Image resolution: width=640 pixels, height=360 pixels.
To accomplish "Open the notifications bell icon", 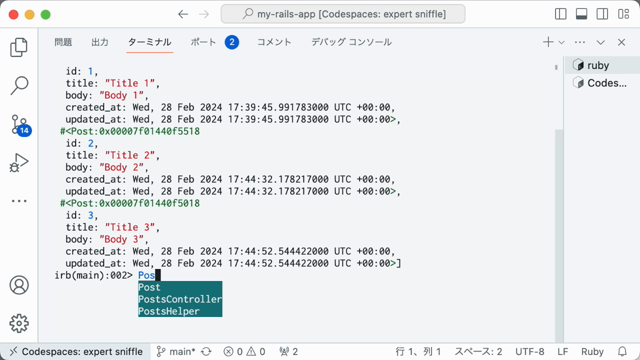I will coord(622,351).
